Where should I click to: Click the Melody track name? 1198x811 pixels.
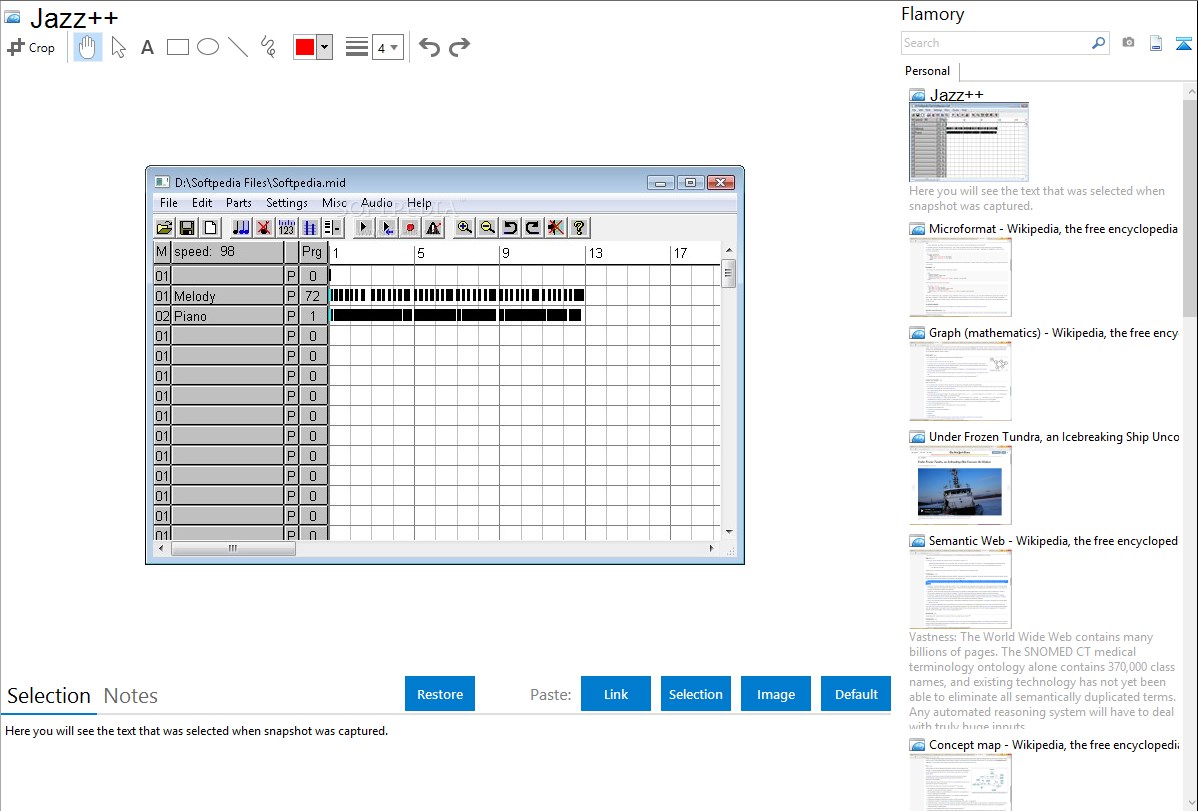(x=227, y=296)
